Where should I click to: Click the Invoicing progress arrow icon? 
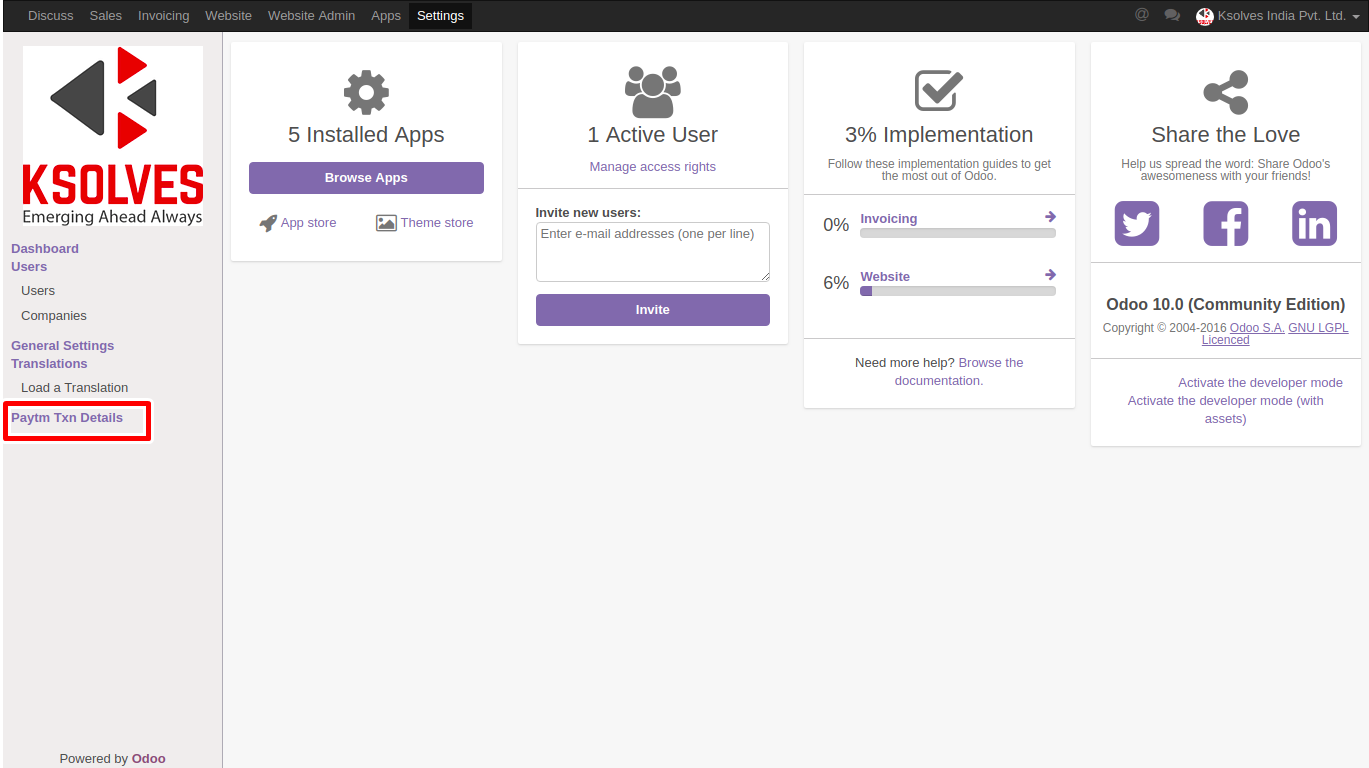[1050, 217]
